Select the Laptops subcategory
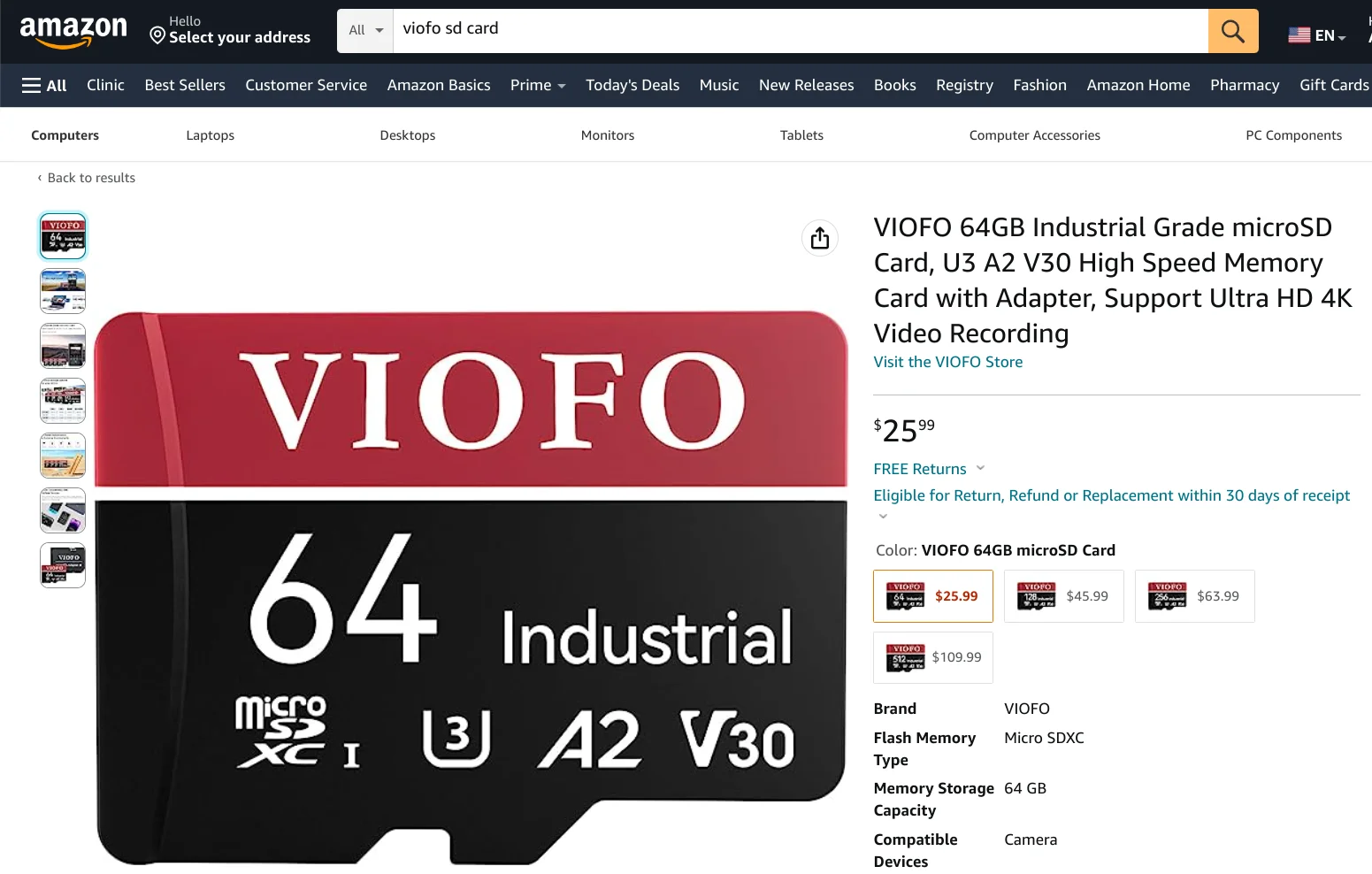1372x874 pixels. tap(211, 135)
